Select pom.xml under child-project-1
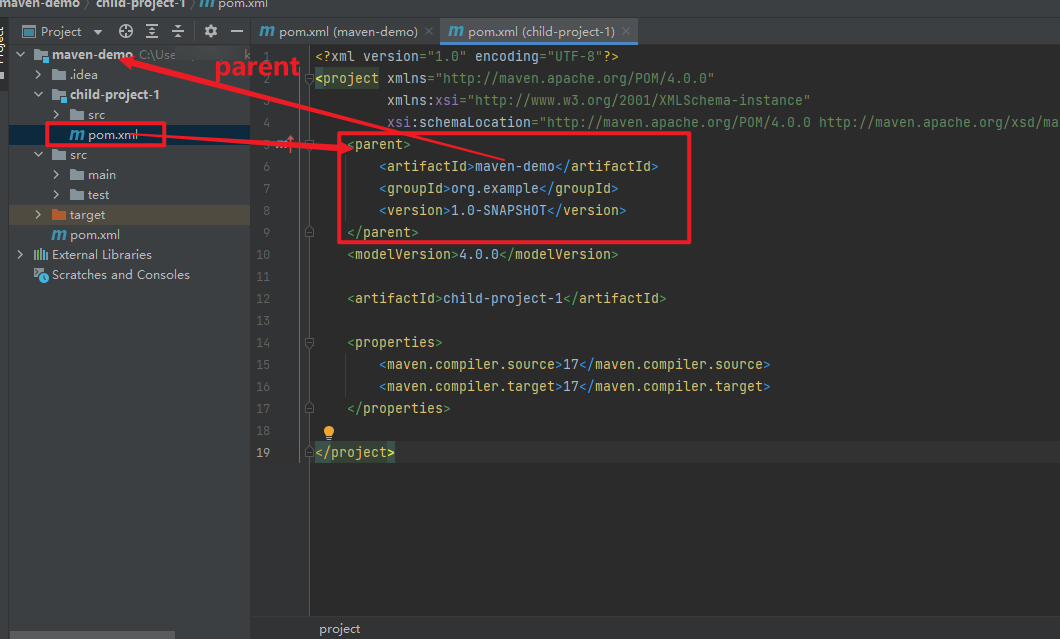This screenshot has height=639, width=1060. [x=112, y=135]
